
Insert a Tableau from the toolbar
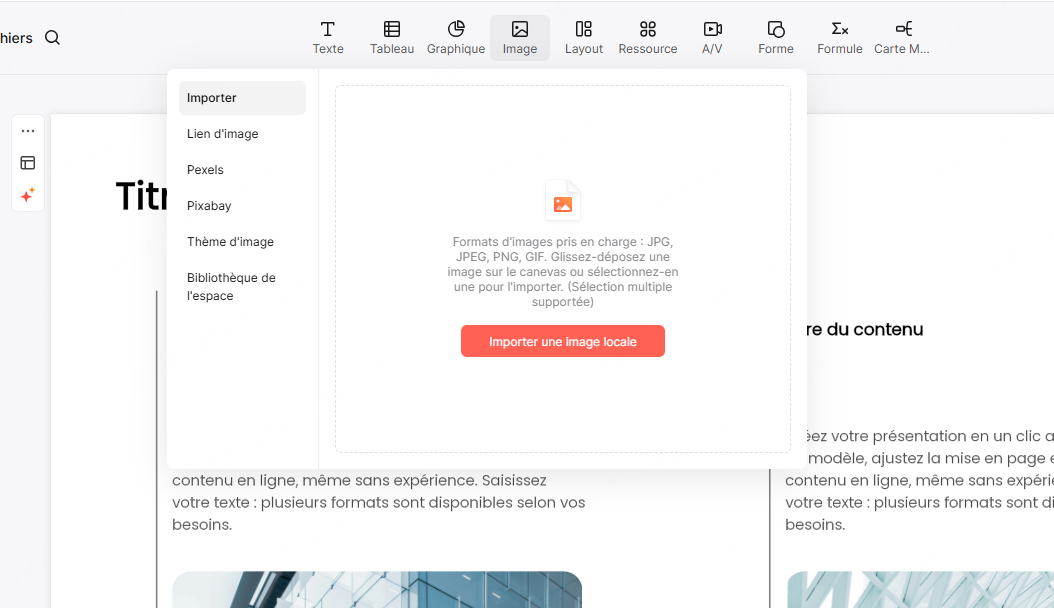click(392, 38)
